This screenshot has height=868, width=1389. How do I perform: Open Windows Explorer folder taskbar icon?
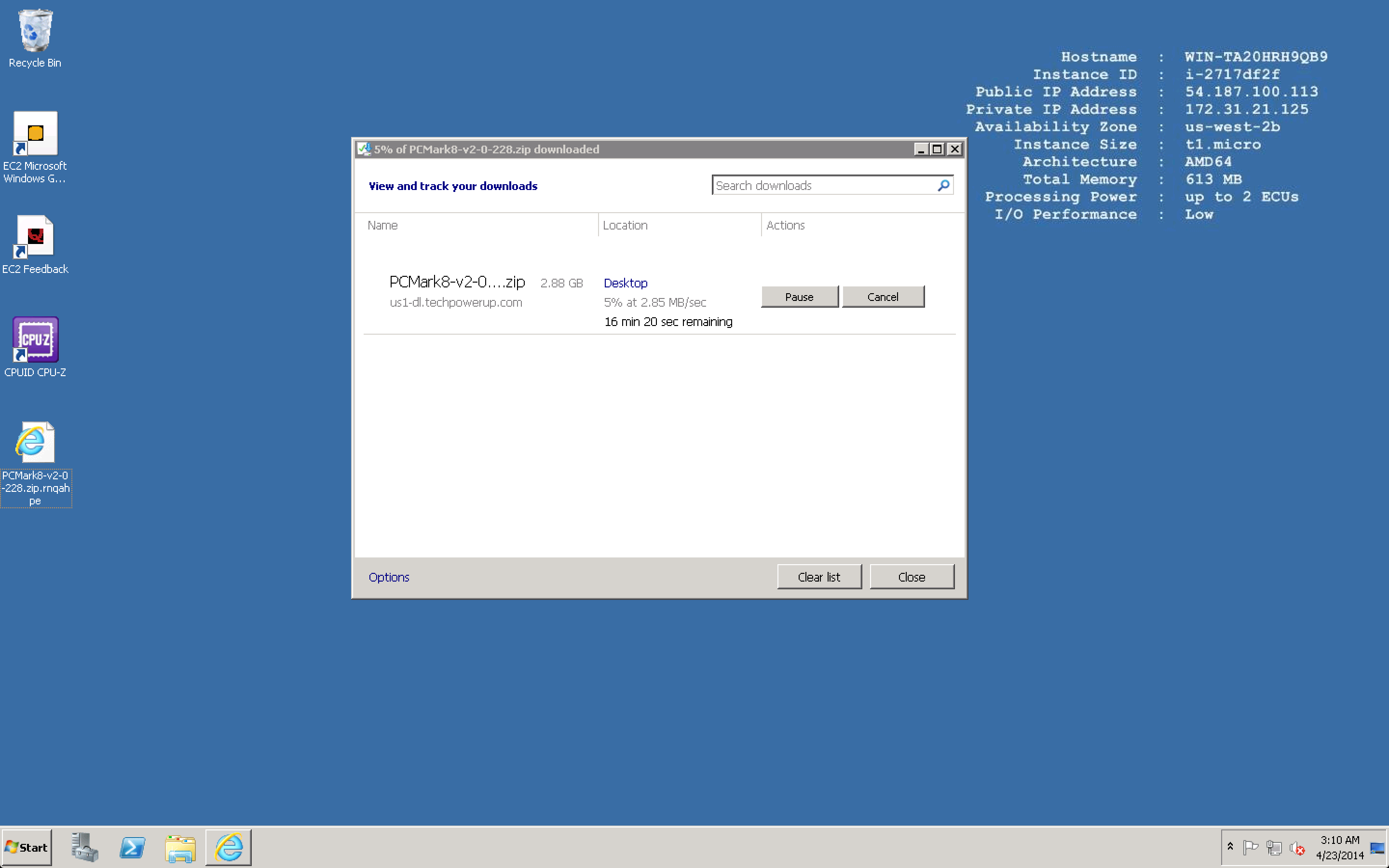coord(180,847)
